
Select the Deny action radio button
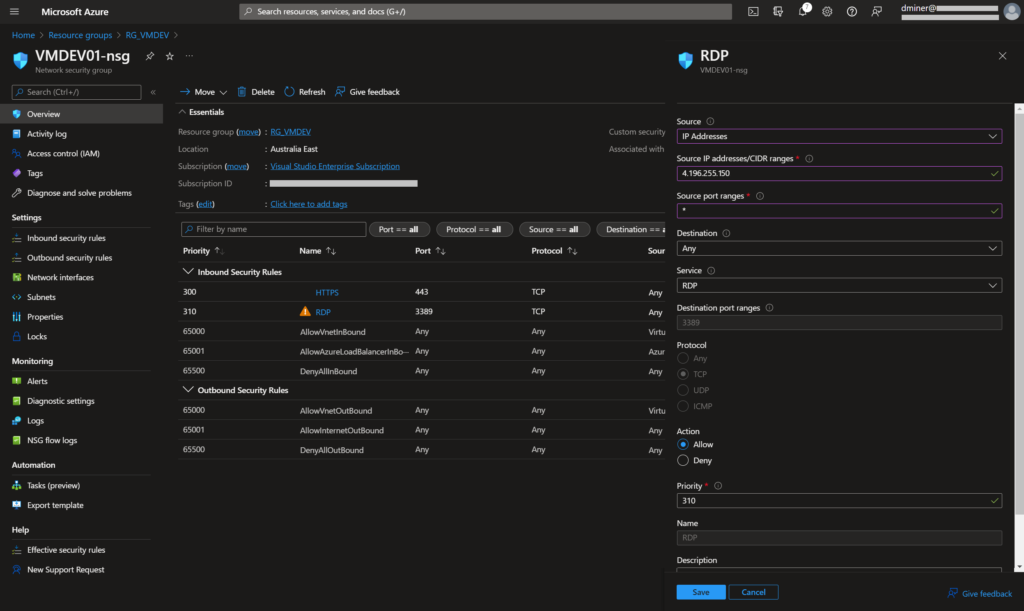(x=683, y=461)
